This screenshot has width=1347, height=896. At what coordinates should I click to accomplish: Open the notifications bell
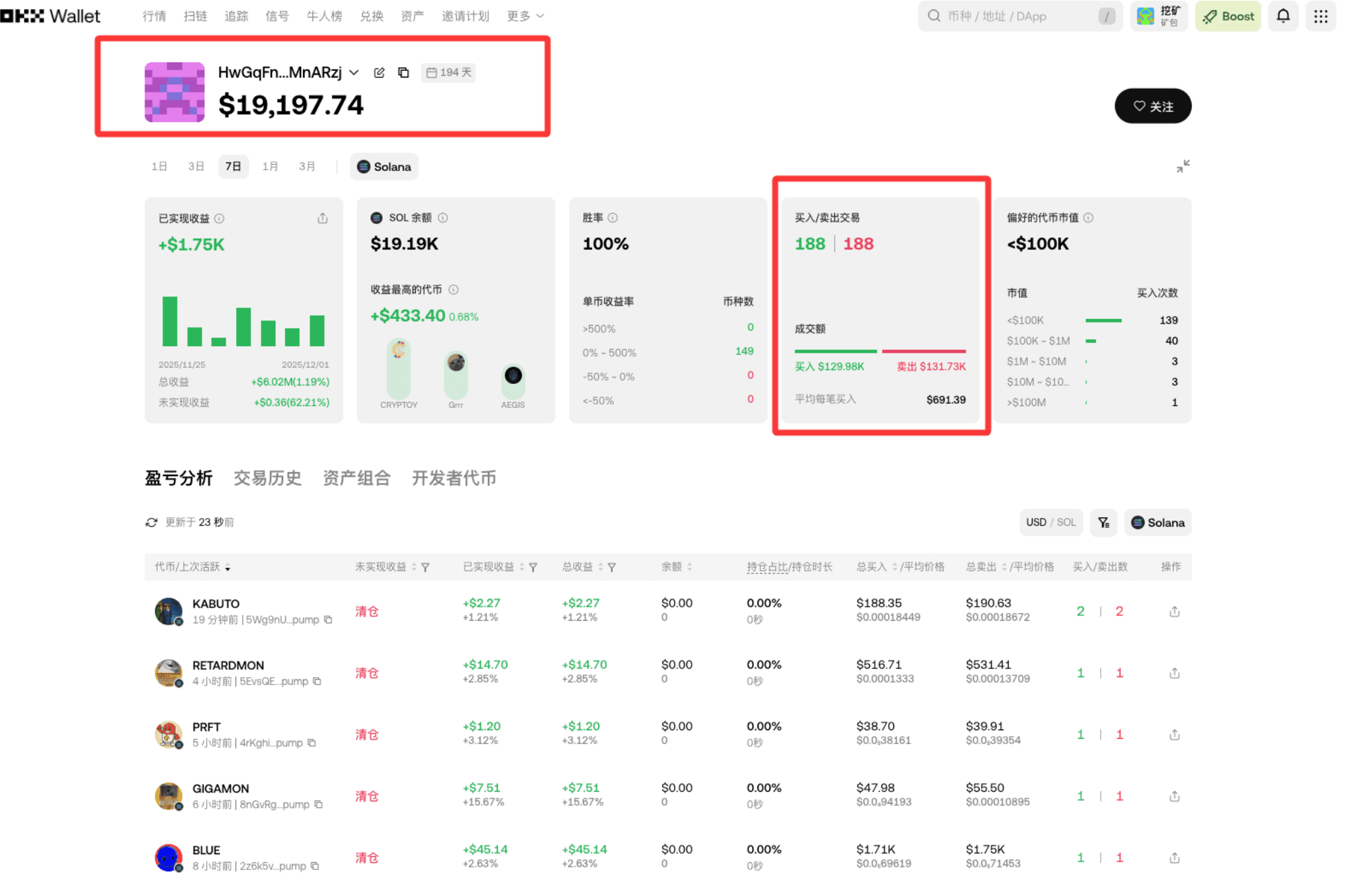(1283, 16)
